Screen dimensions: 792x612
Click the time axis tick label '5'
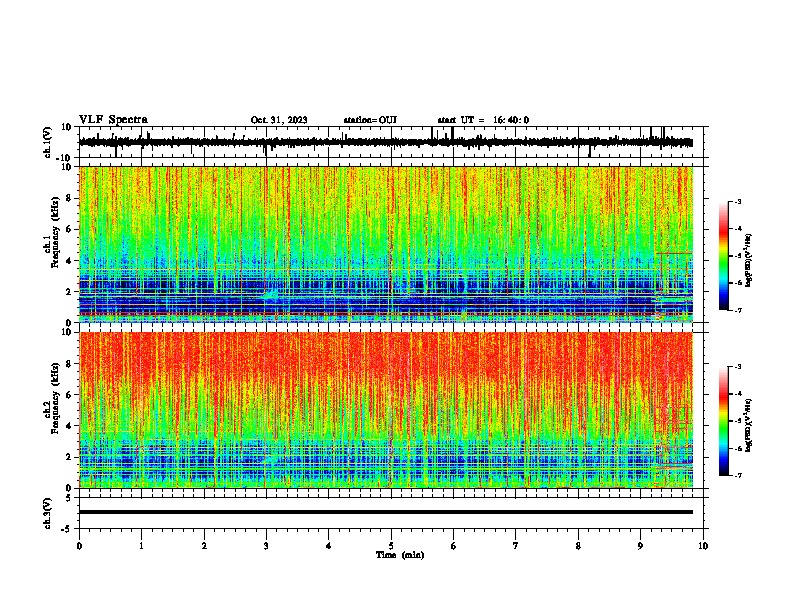391,546
